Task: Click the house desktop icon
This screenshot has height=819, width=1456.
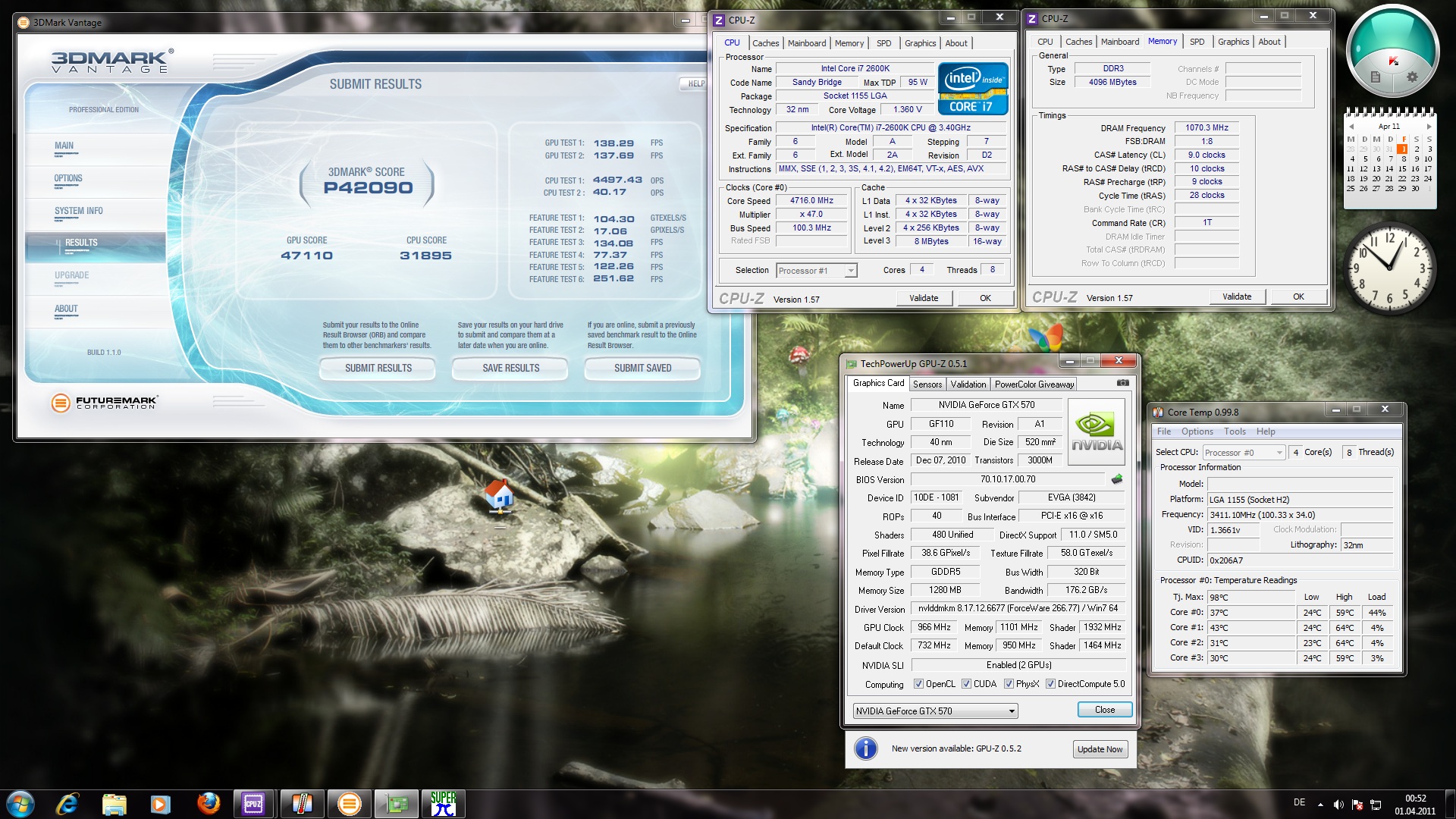Action: (499, 495)
